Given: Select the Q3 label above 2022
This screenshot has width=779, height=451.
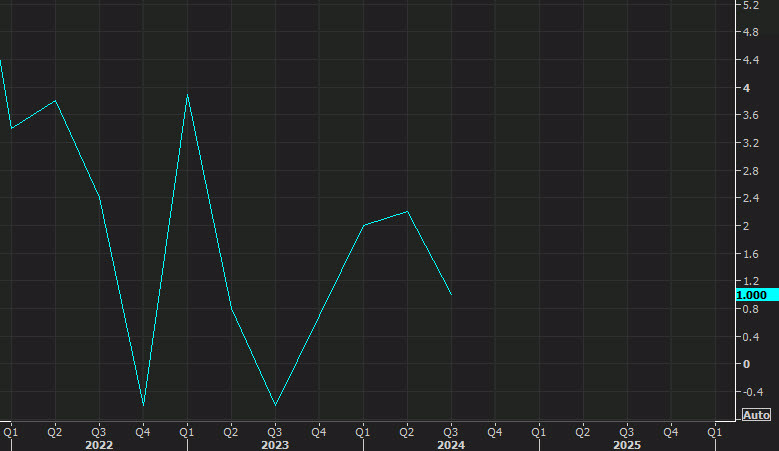Looking at the screenshot, I should (x=99, y=432).
